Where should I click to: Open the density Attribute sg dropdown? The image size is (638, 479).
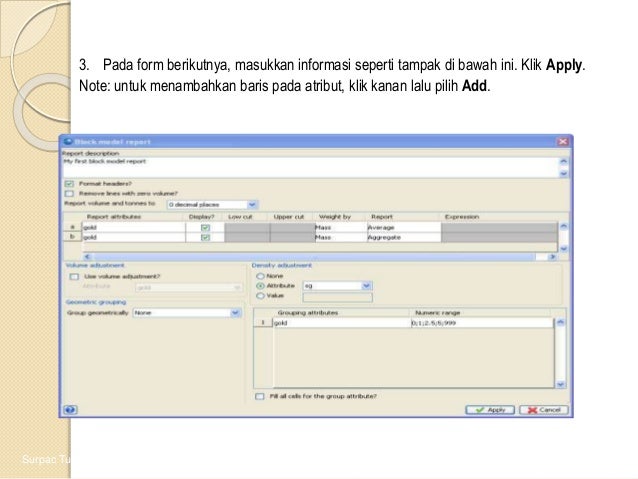tap(366, 286)
